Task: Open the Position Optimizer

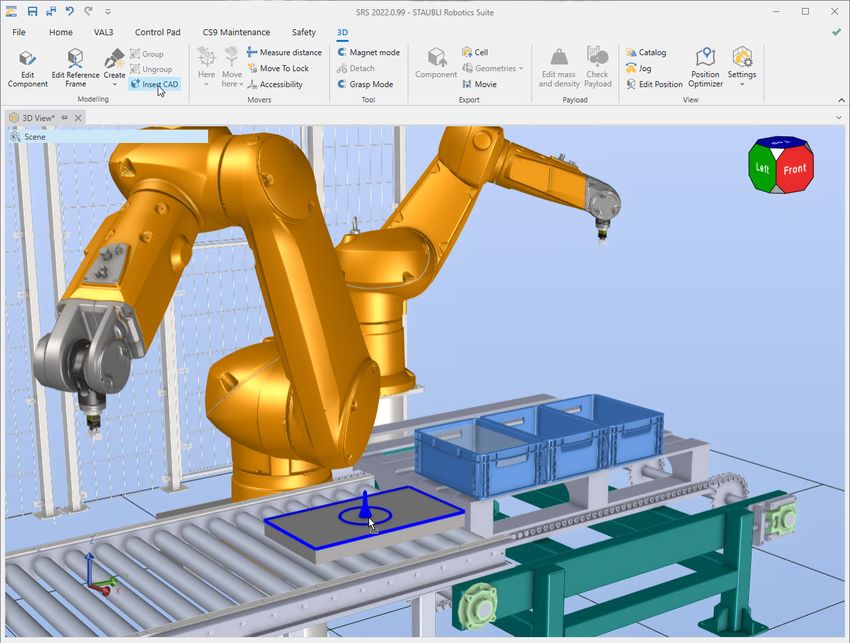Action: (705, 68)
